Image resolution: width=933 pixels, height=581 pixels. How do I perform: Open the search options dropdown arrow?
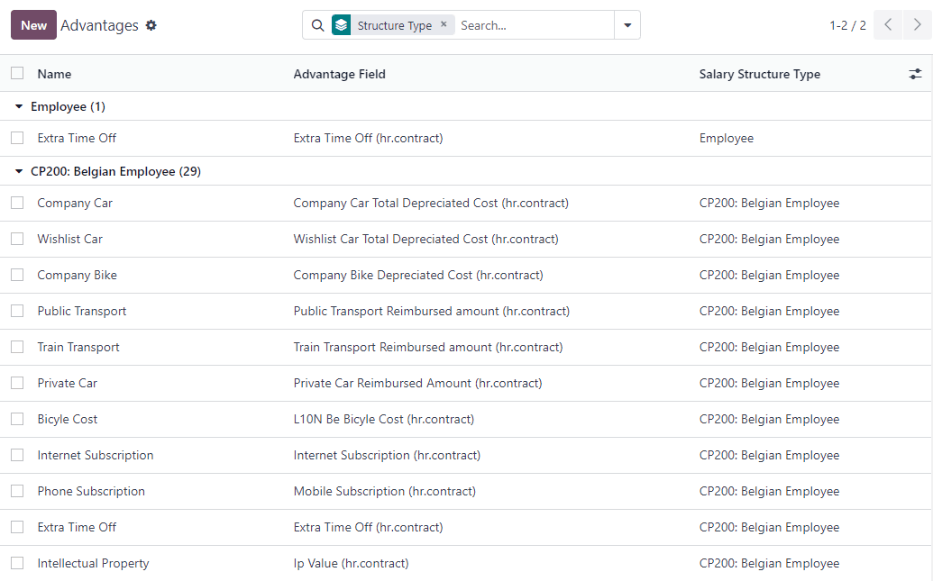tap(627, 25)
